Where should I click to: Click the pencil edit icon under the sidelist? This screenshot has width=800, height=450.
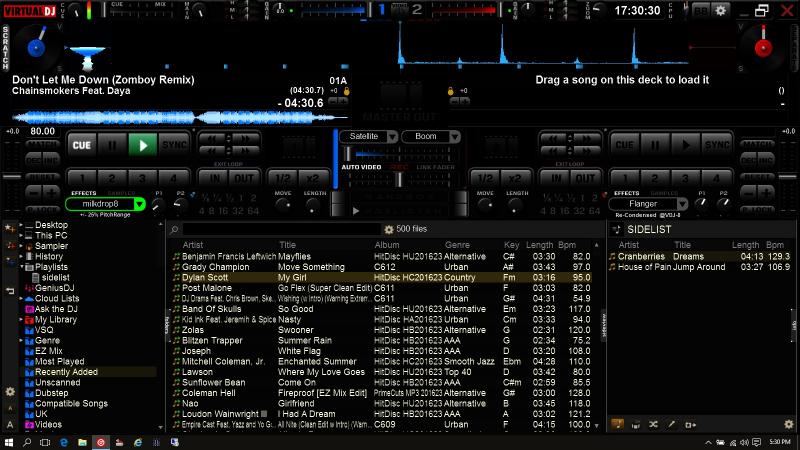(671, 424)
